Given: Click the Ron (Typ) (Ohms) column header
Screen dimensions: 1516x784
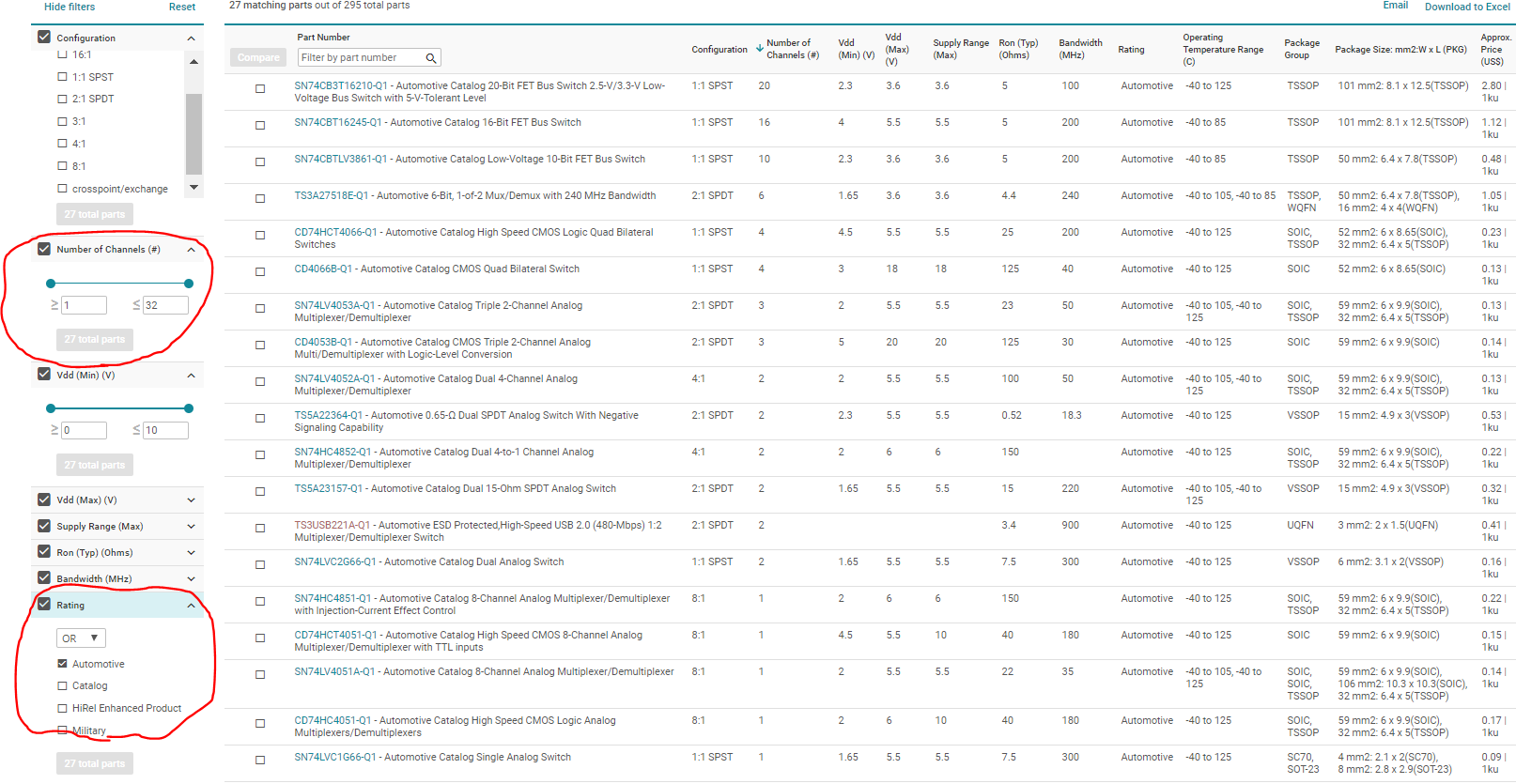Looking at the screenshot, I should click(1018, 49).
